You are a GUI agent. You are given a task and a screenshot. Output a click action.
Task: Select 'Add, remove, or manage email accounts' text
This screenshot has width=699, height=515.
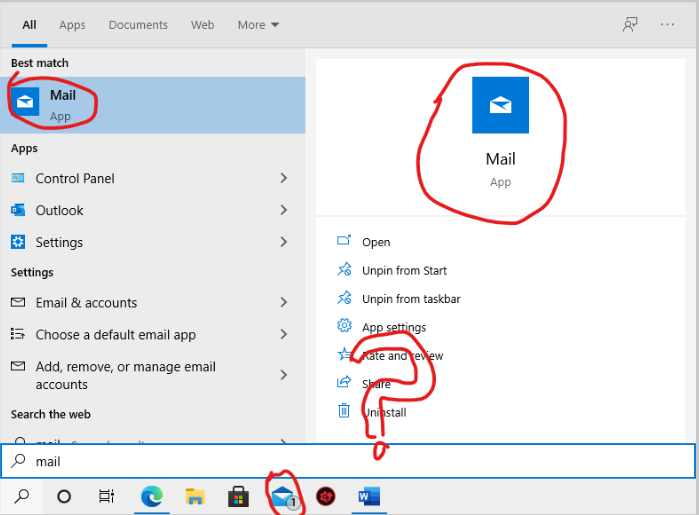125,375
